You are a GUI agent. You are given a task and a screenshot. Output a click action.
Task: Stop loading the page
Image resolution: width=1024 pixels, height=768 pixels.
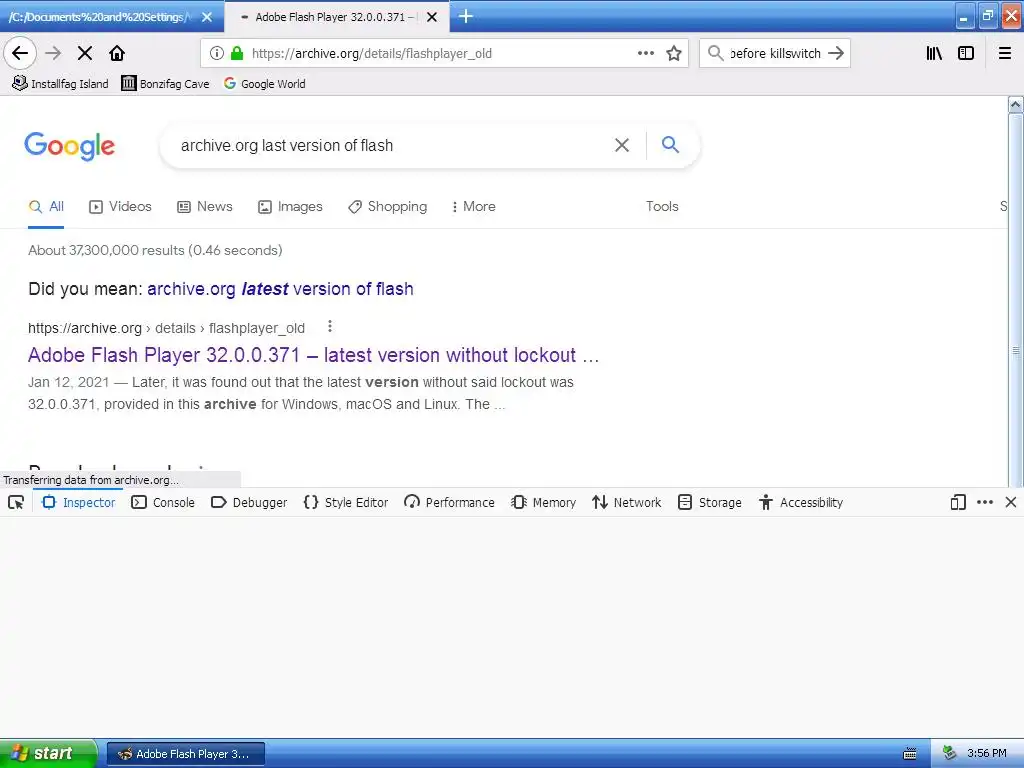[85, 53]
